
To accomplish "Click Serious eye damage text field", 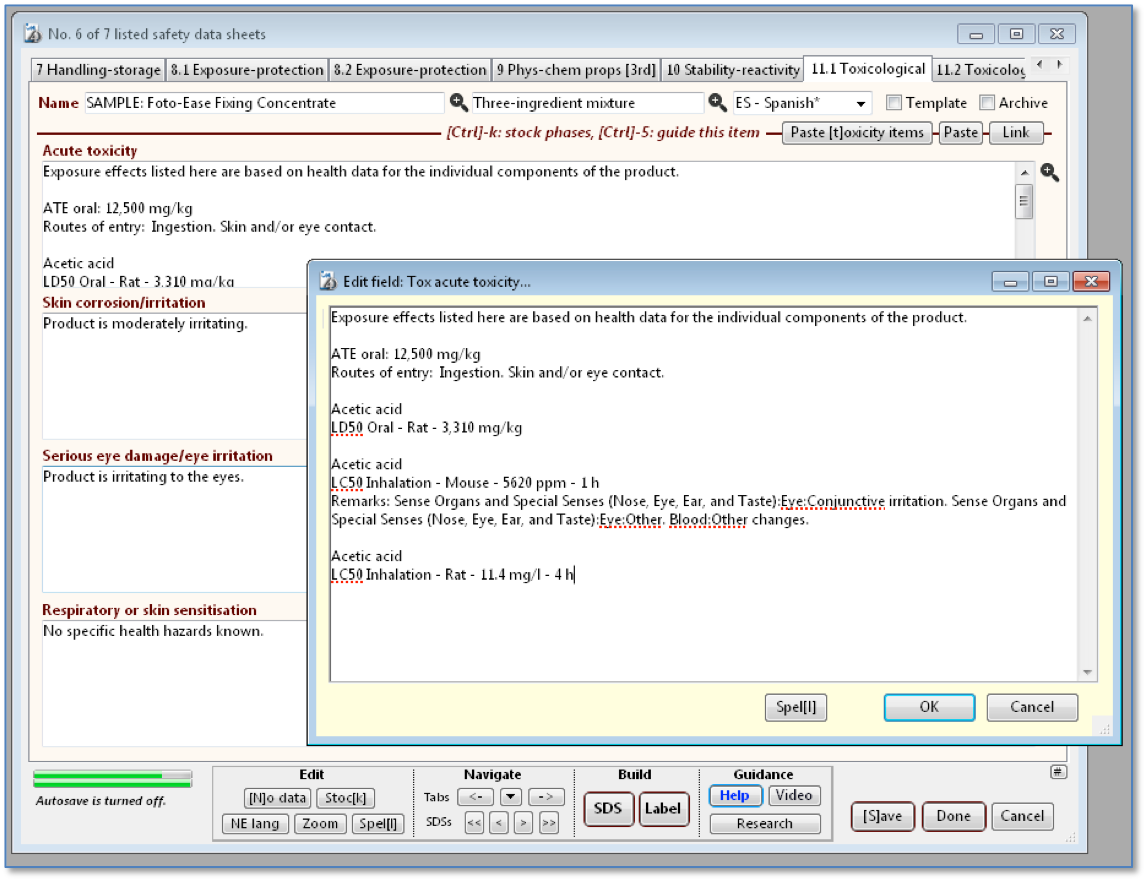I will 175,529.
